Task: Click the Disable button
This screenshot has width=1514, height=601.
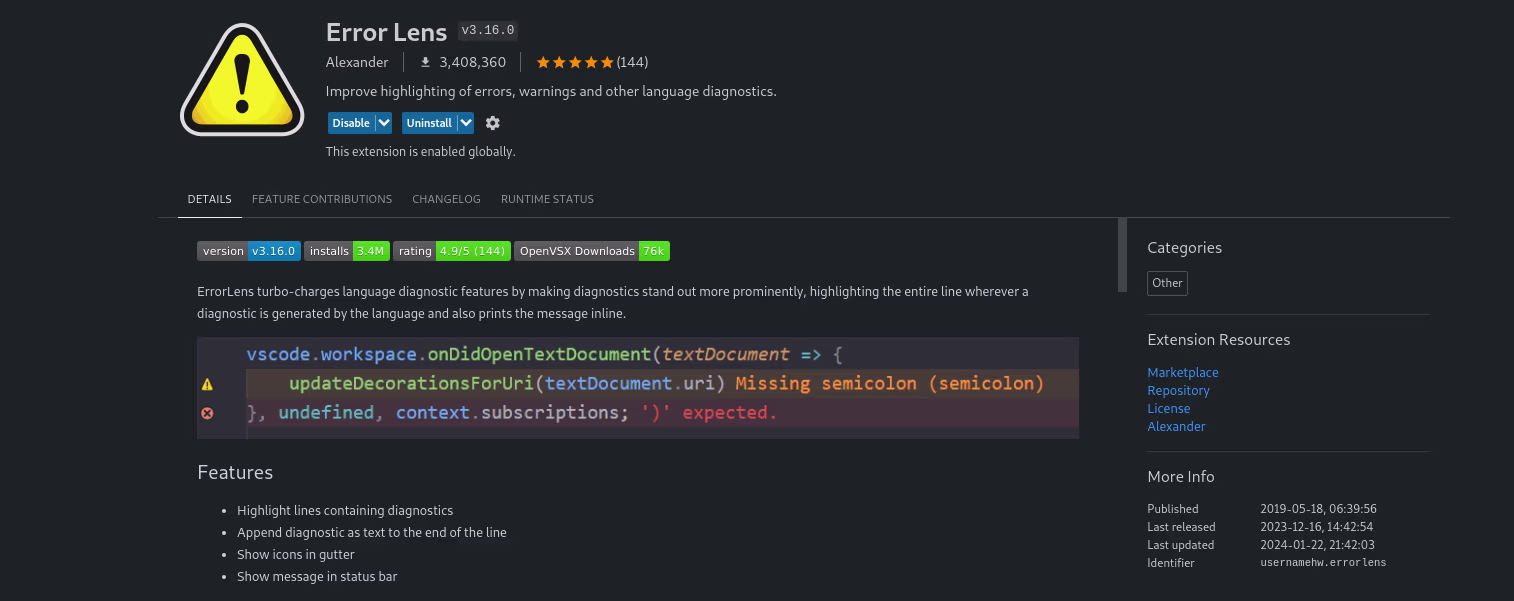Action: (351, 123)
